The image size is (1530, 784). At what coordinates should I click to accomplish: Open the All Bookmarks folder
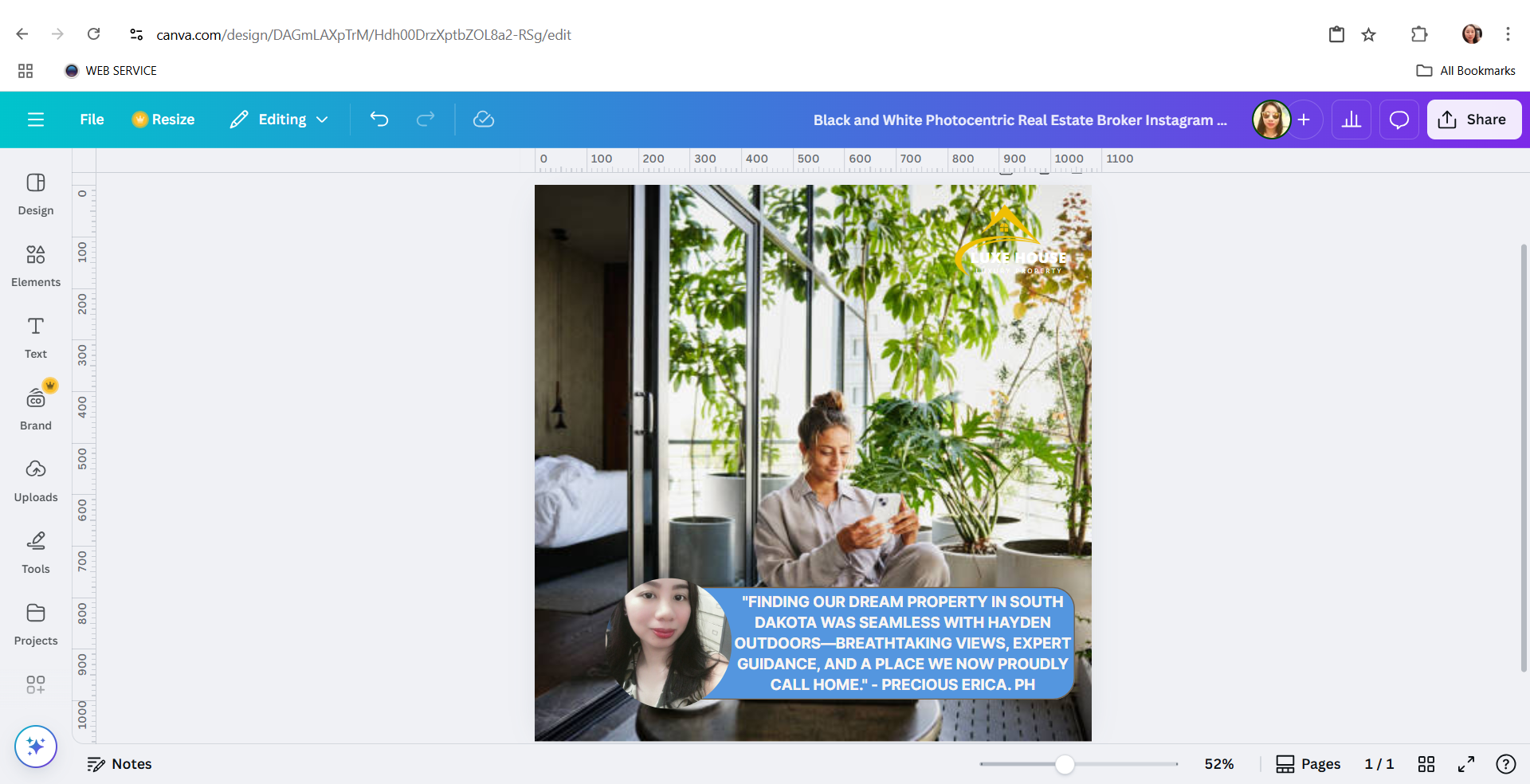(x=1466, y=71)
